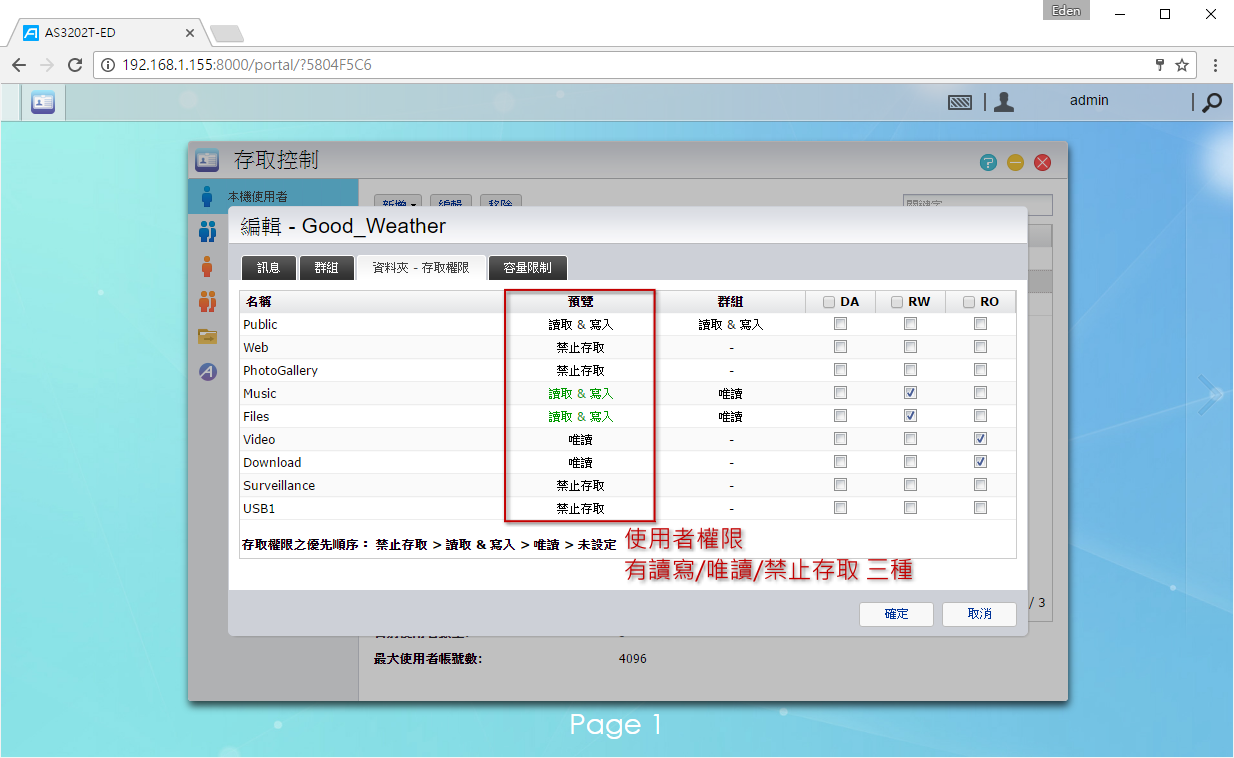Go back in the browser
The height and width of the screenshot is (758, 1234).
[19, 65]
